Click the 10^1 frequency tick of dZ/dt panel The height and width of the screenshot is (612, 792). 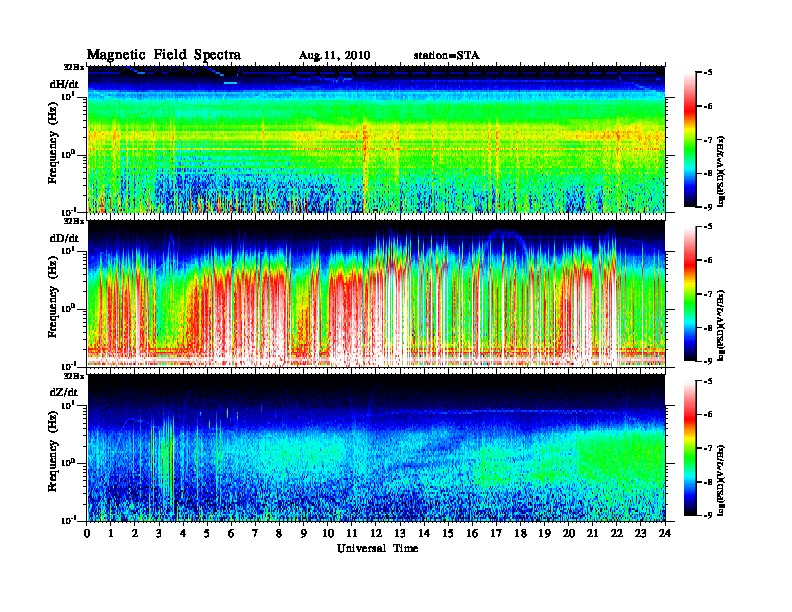68,405
